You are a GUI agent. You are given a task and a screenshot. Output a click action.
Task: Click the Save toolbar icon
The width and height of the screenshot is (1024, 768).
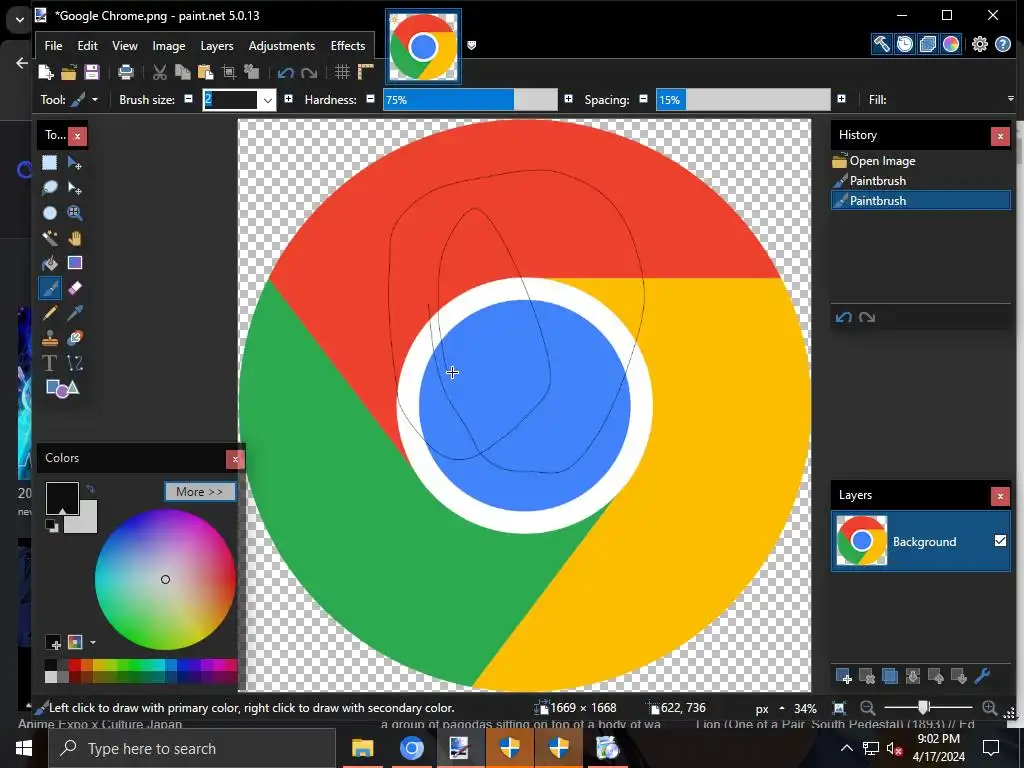91,72
